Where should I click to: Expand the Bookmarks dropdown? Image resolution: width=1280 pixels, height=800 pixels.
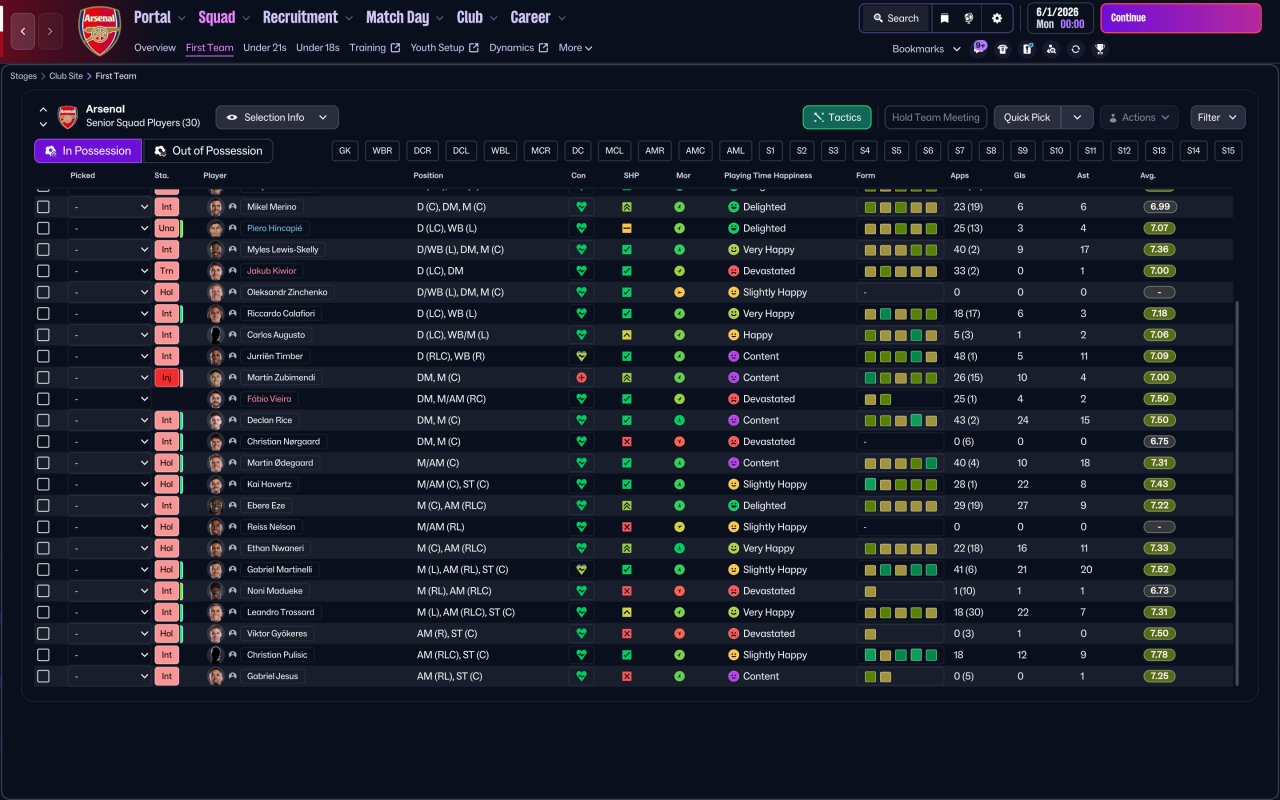coord(927,49)
